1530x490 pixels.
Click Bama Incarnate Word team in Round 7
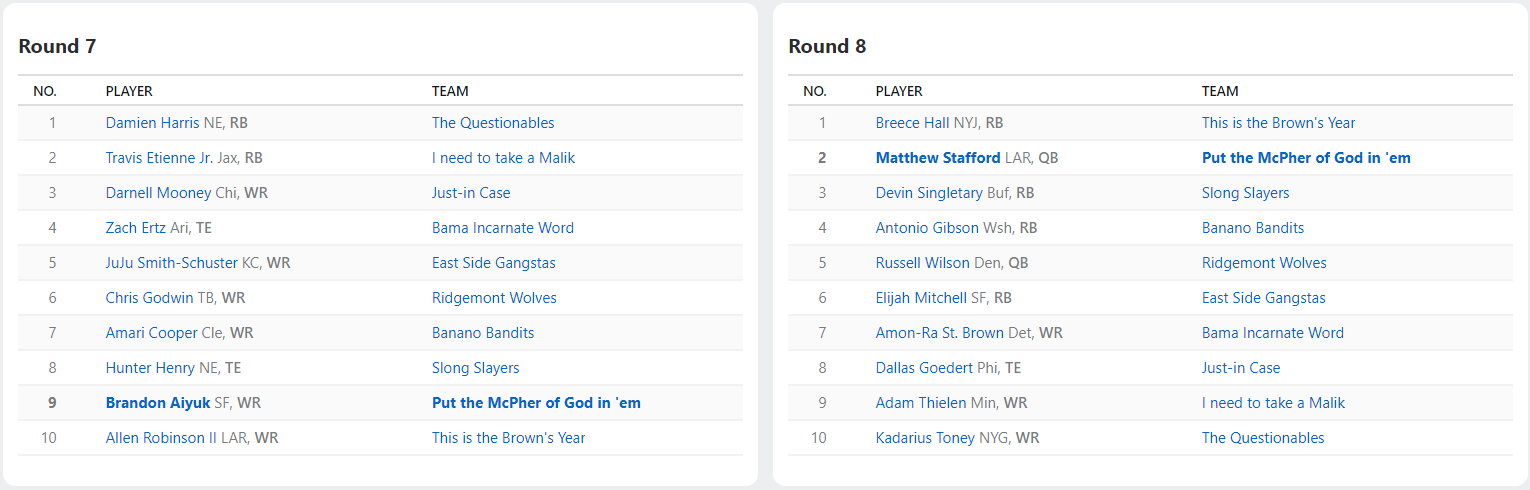(x=503, y=228)
